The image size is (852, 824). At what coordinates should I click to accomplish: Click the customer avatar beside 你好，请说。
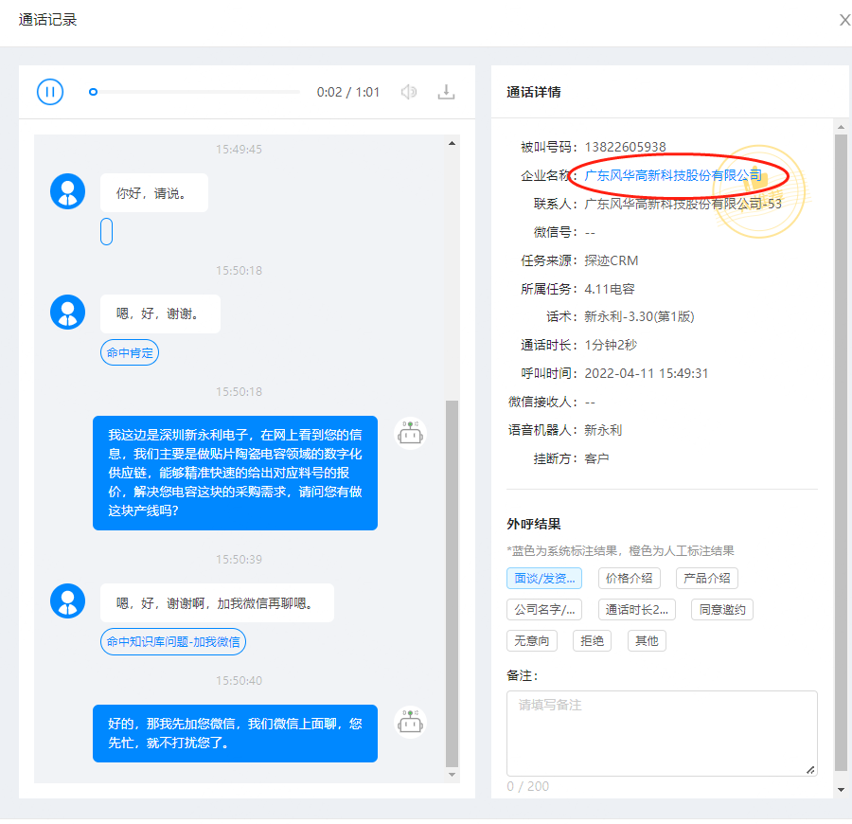coord(67,191)
